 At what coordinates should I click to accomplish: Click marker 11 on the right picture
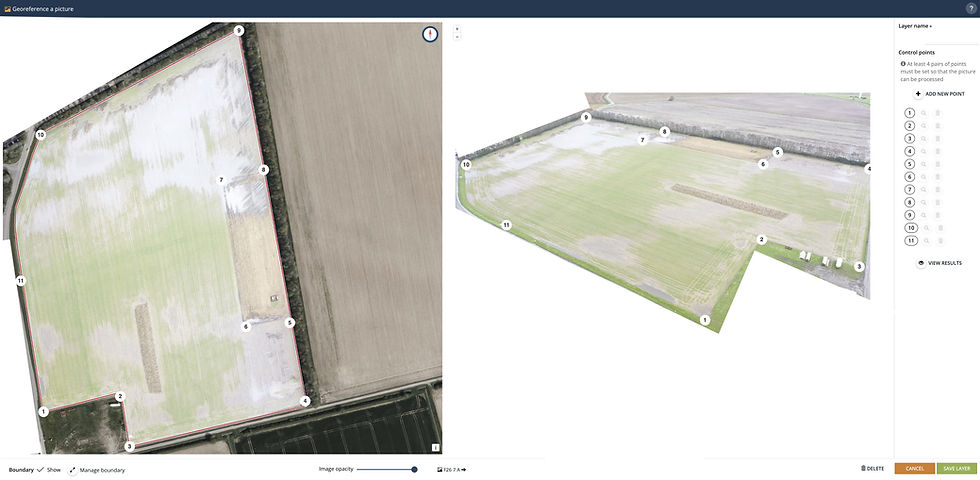point(507,225)
